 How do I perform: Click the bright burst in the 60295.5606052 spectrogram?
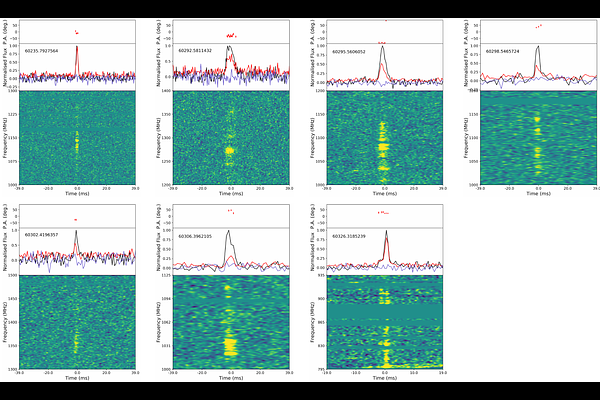click(384, 148)
